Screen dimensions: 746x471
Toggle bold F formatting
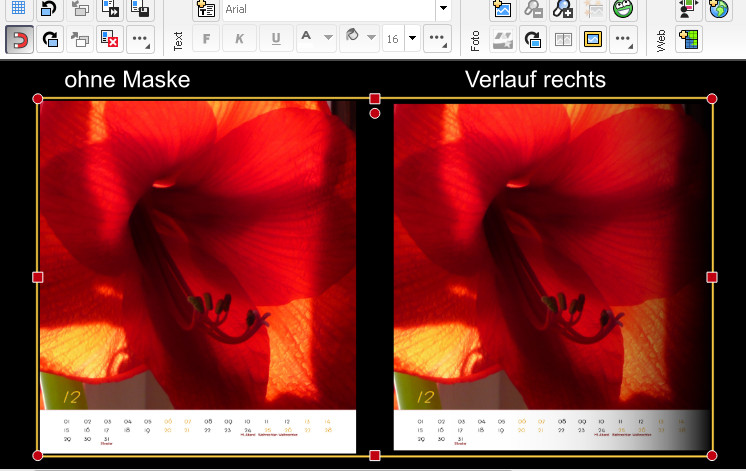pos(206,39)
